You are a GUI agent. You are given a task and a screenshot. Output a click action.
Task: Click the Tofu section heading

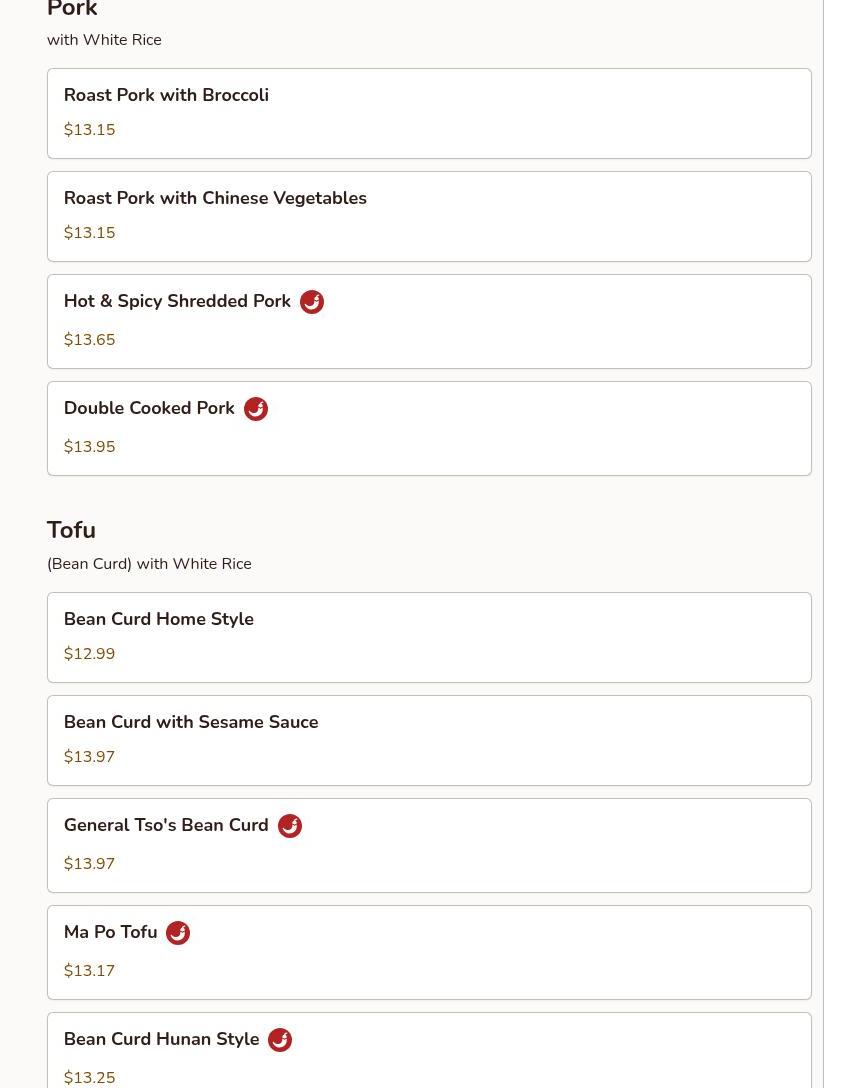coord(71,530)
